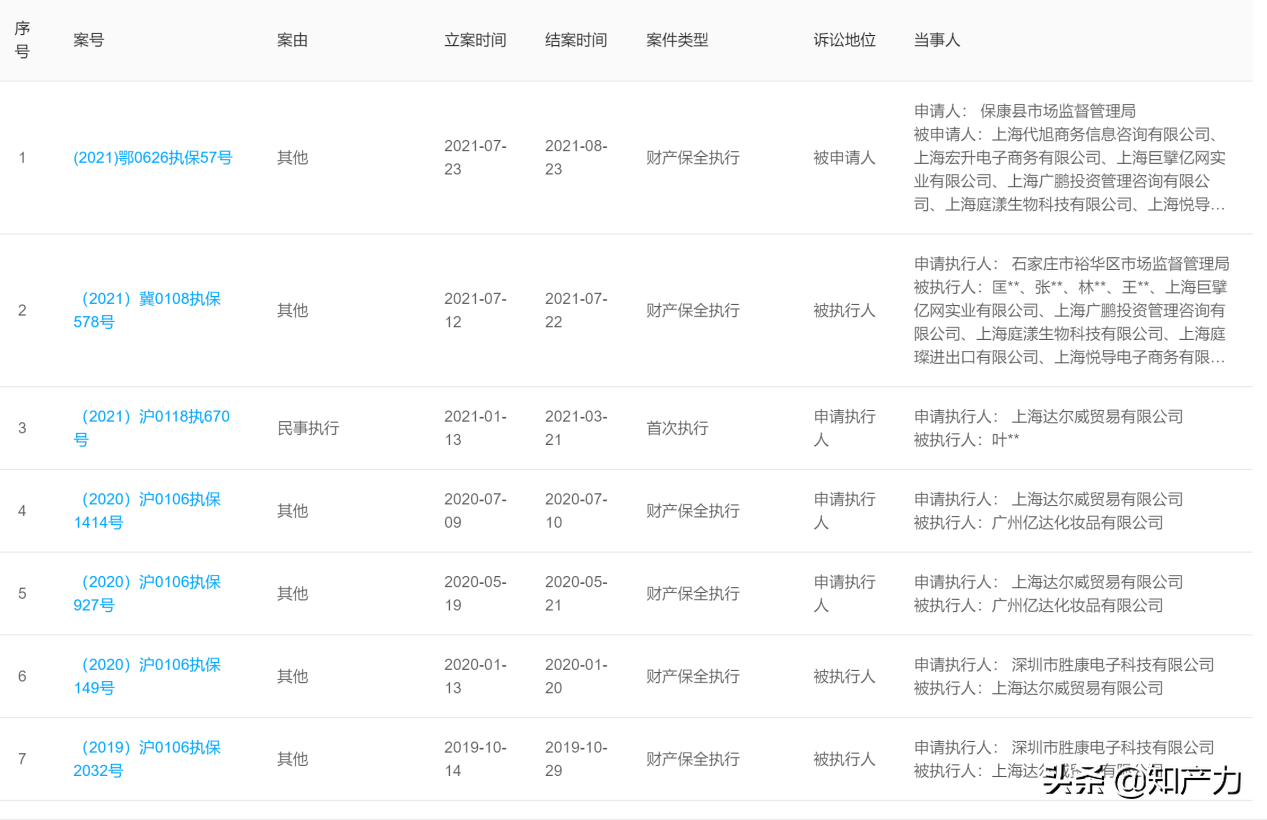
Task: Click 广州亿达化妆品有限公司 in row 4
Action: tap(1077, 523)
